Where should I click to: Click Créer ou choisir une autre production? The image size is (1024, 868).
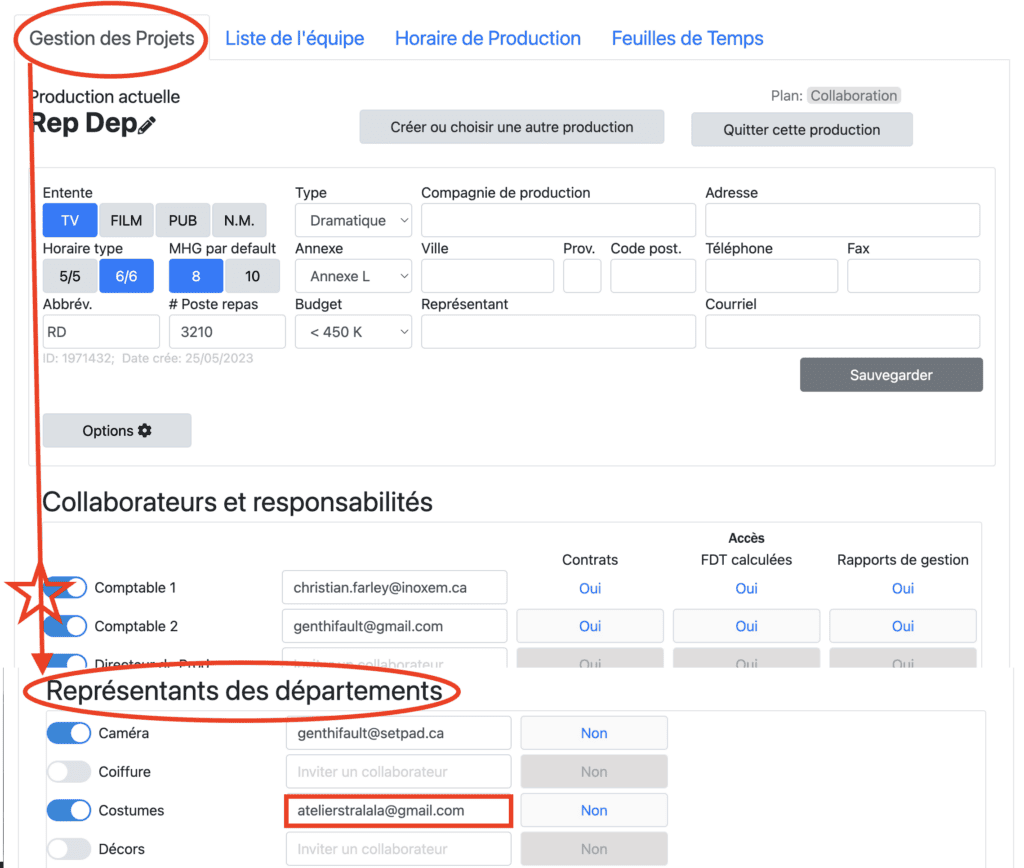511,127
